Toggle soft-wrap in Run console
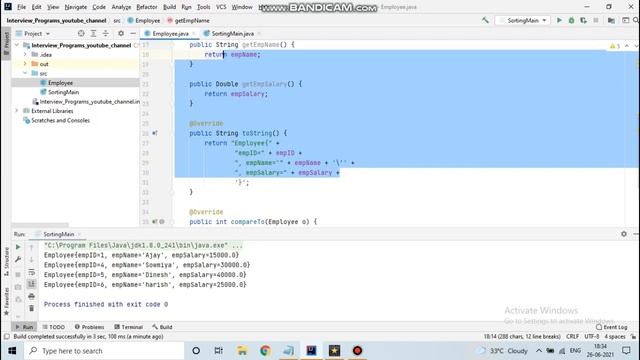This screenshot has width=640, height=360. tap(31, 272)
